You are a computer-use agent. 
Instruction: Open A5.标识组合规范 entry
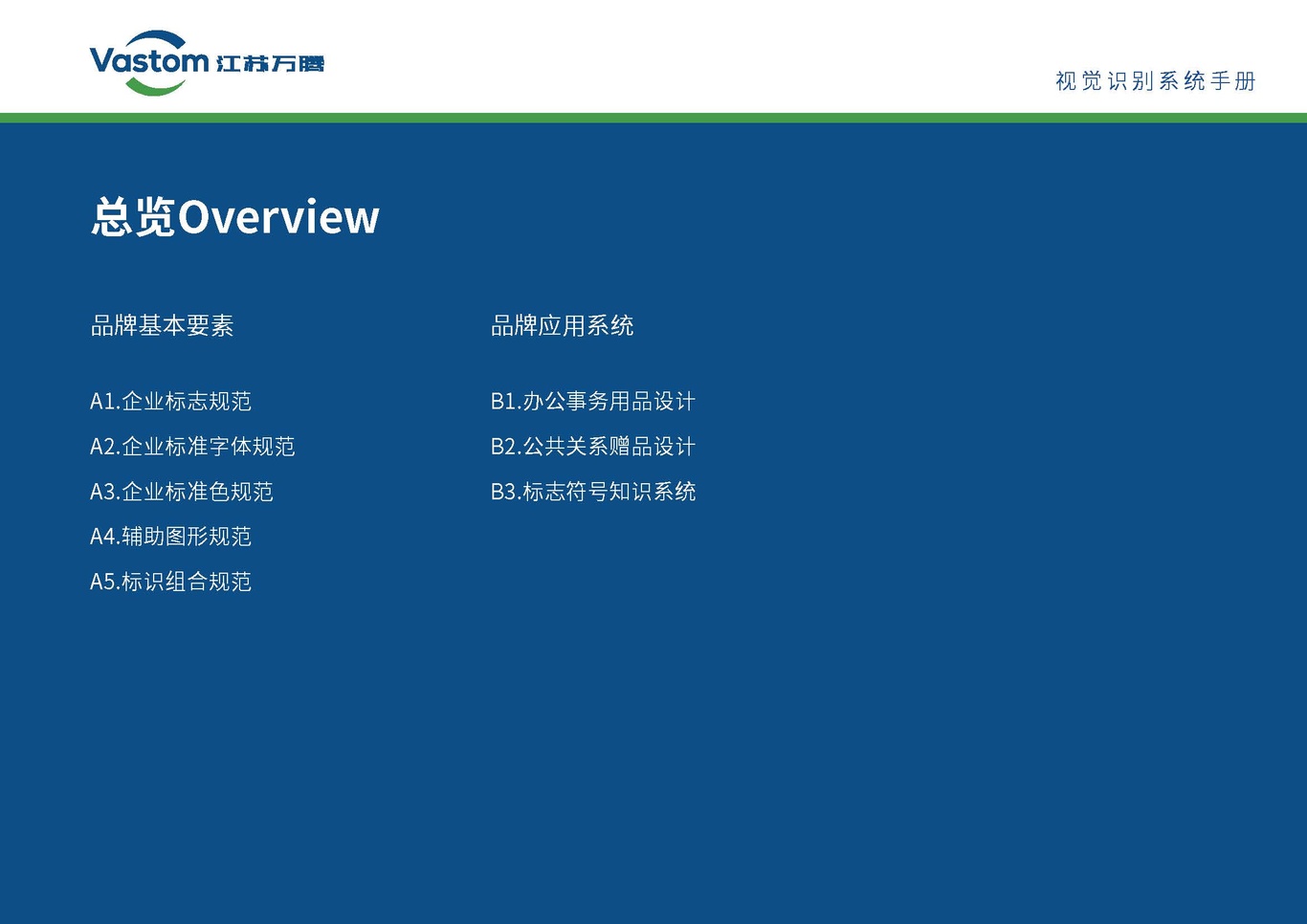click(170, 582)
